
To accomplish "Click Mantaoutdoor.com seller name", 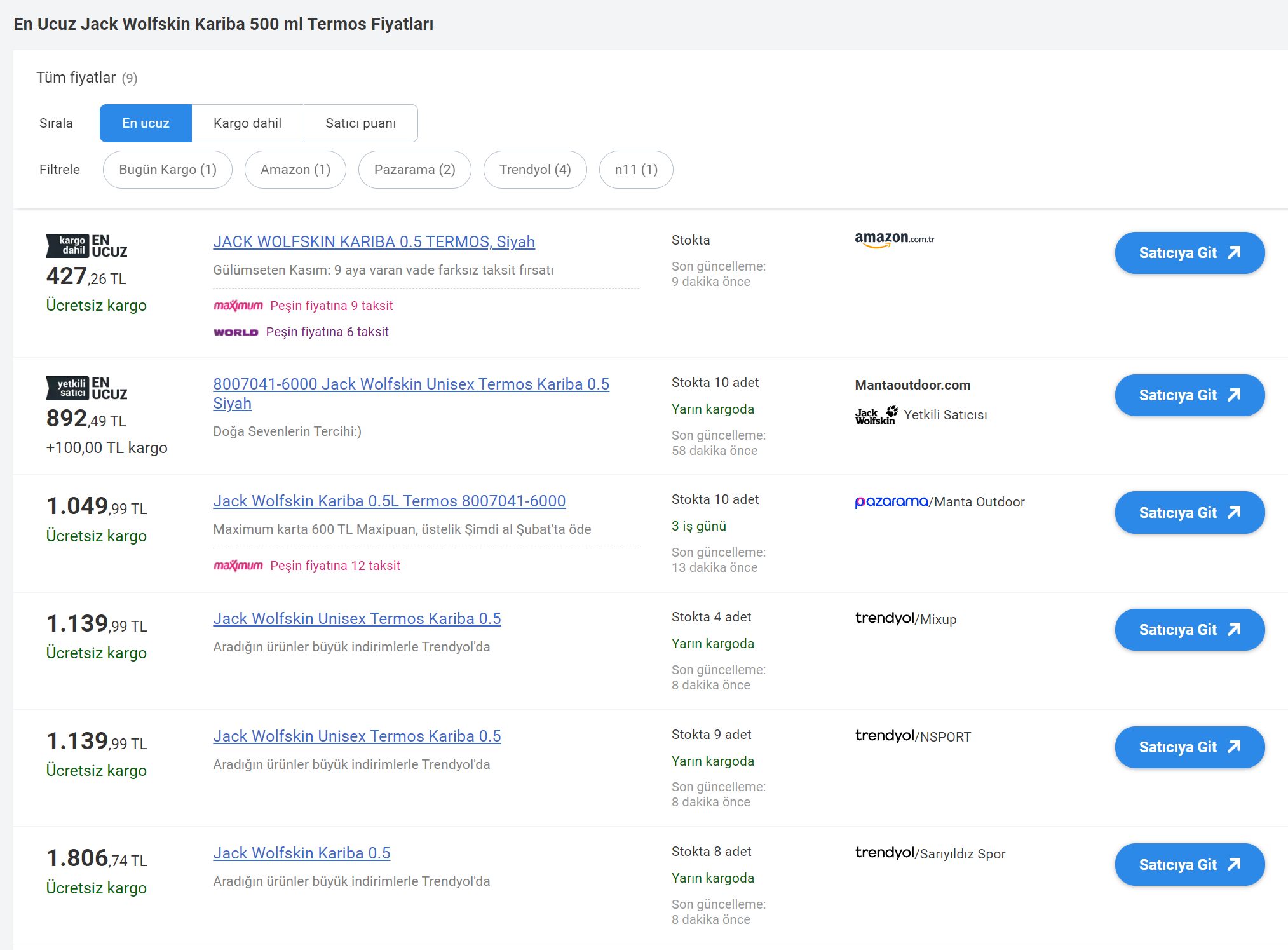I will click(912, 385).
